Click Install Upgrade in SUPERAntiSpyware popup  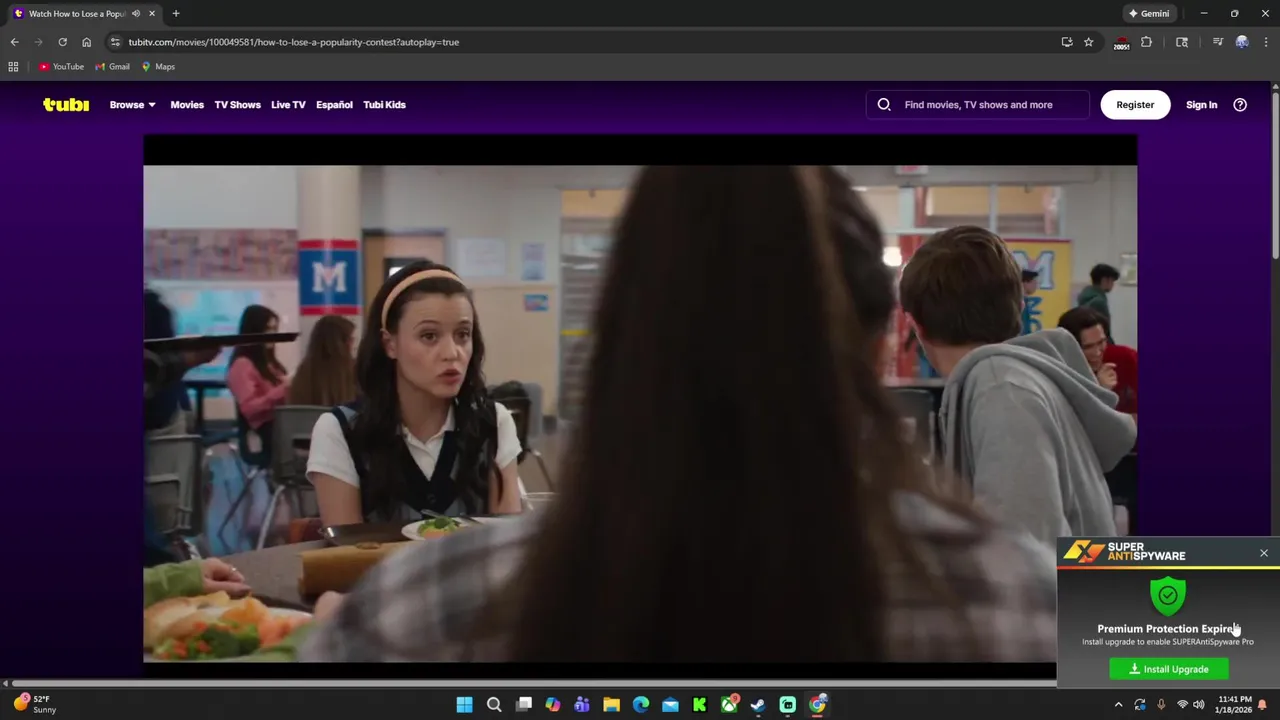tap(1168, 669)
